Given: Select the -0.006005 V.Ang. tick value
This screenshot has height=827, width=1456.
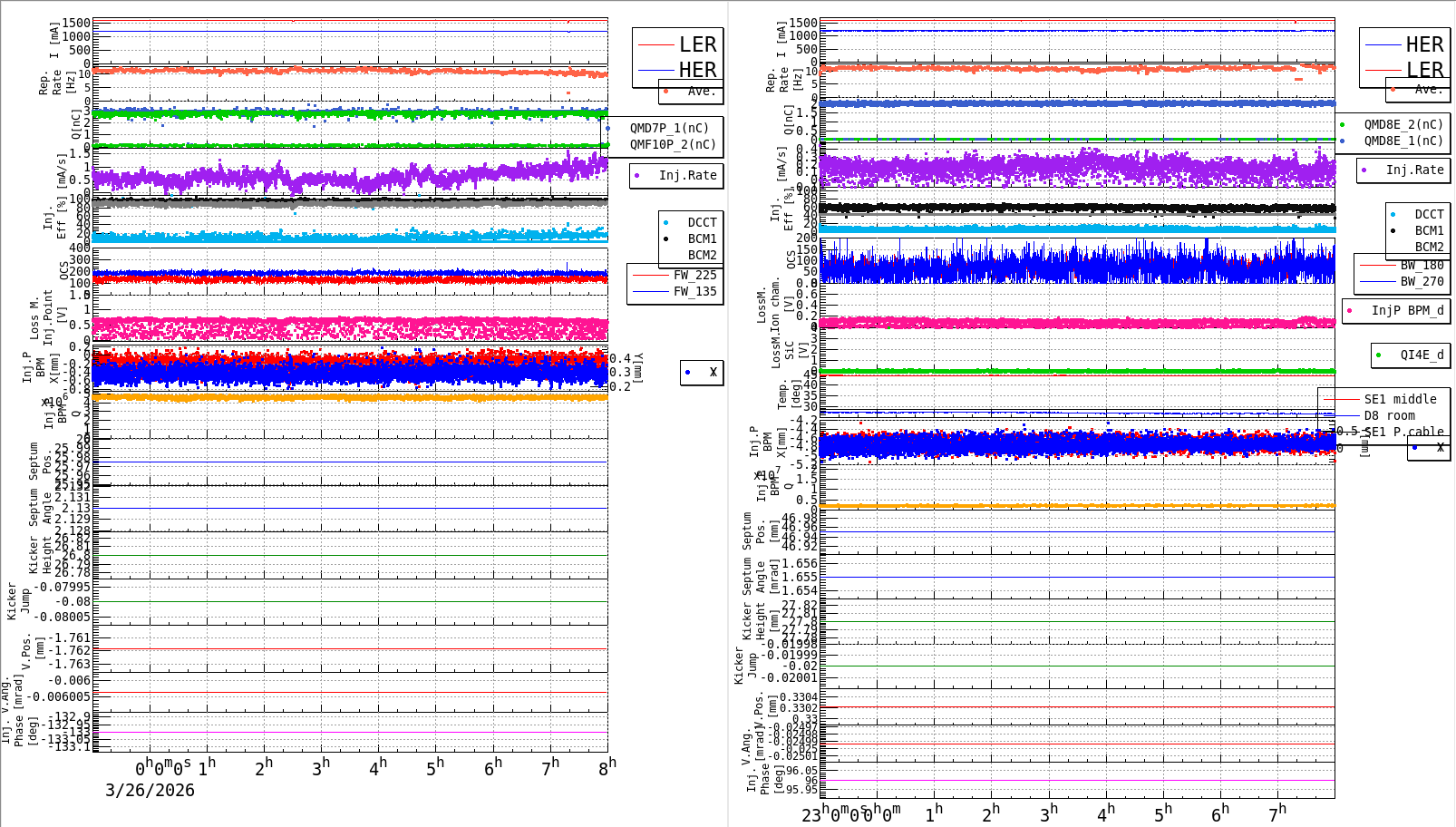Looking at the screenshot, I should [x=59, y=696].
